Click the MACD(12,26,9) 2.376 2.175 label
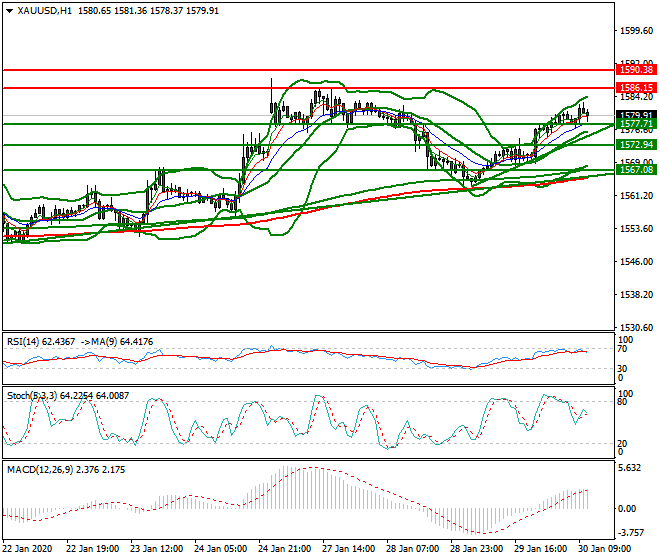This screenshot has width=660, height=560. click(x=66, y=470)
